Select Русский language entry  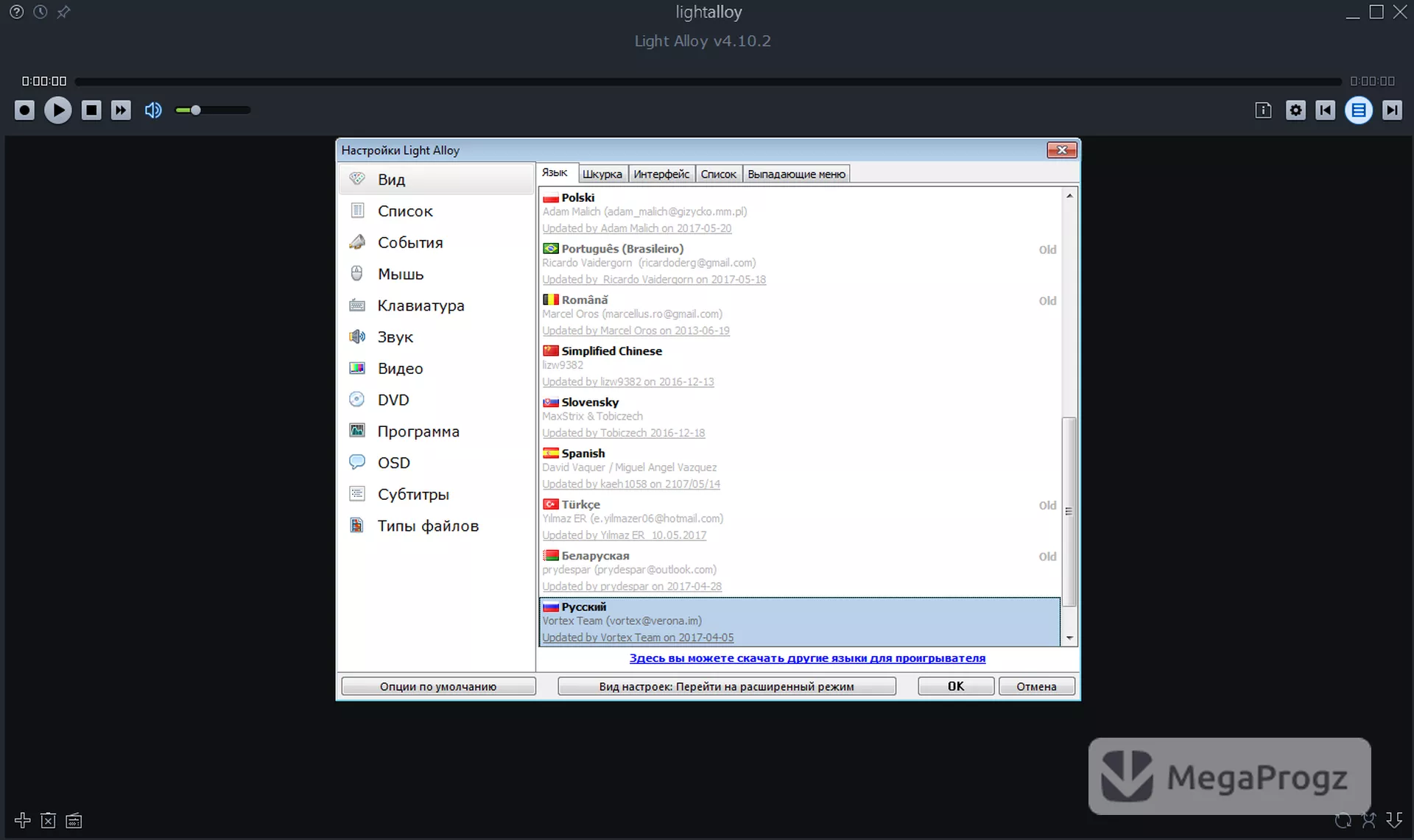800,622
